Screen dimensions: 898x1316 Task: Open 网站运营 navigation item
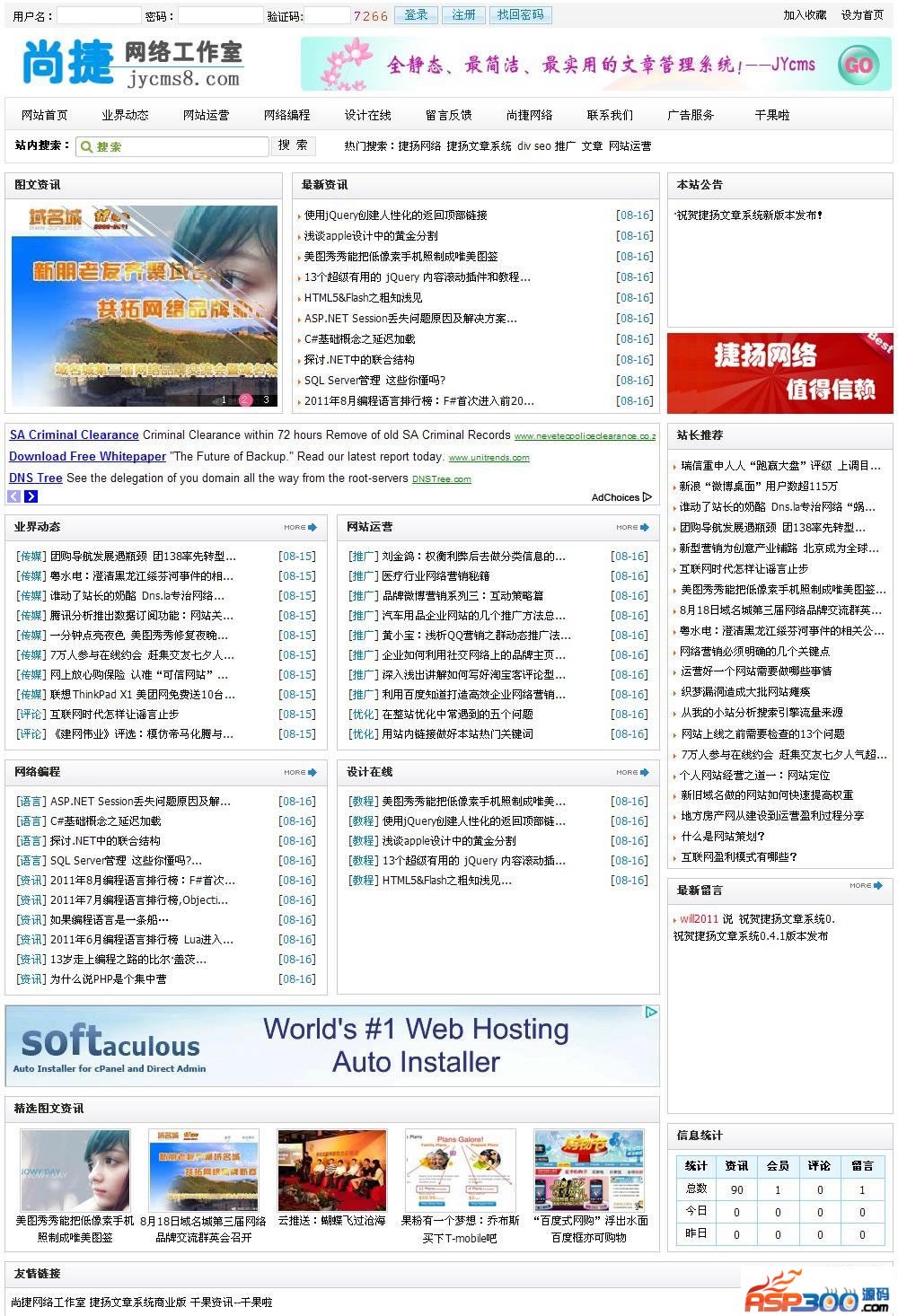tap(206, 115)
